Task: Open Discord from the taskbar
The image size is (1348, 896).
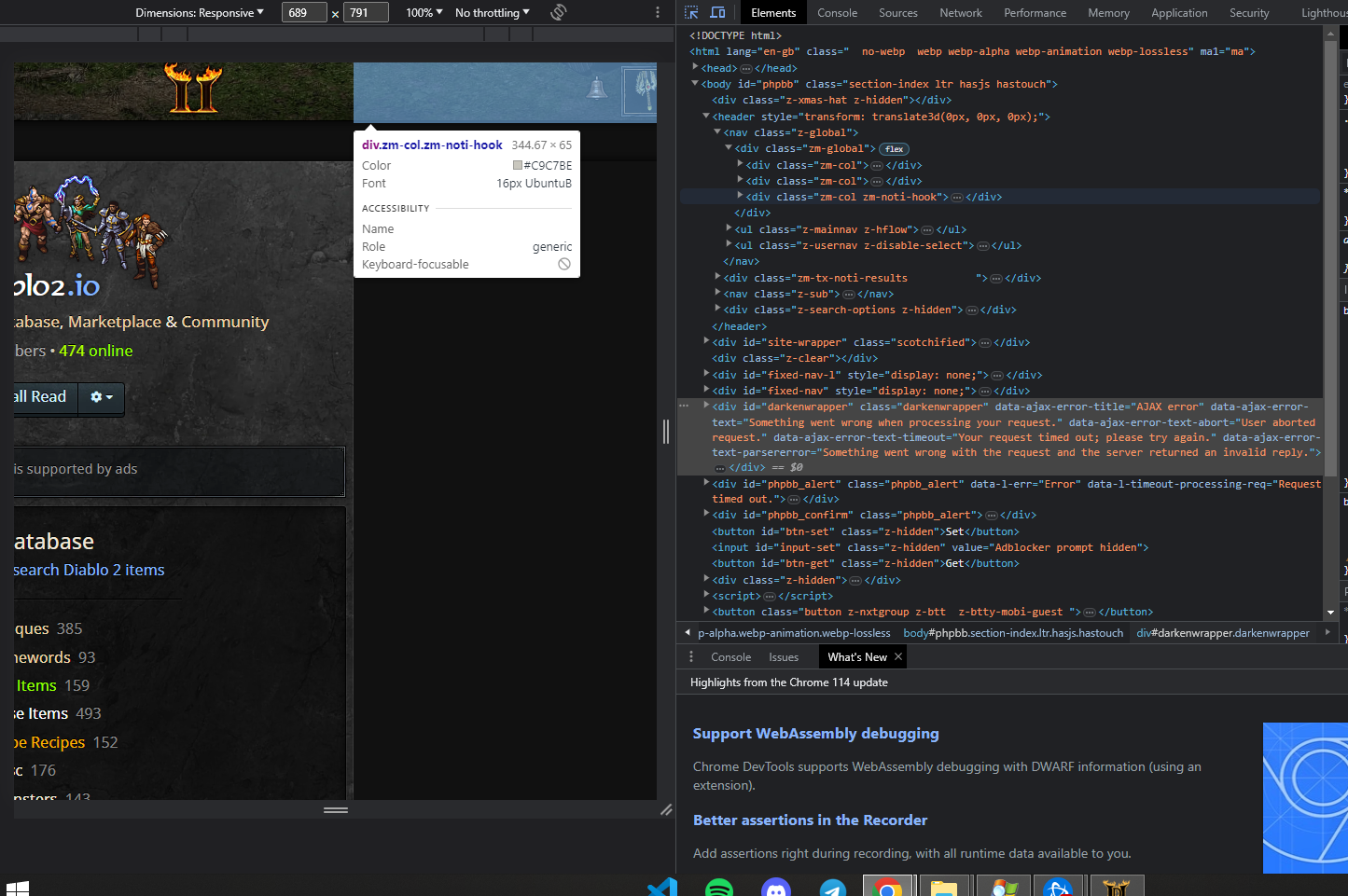Action: click(776, 887)
